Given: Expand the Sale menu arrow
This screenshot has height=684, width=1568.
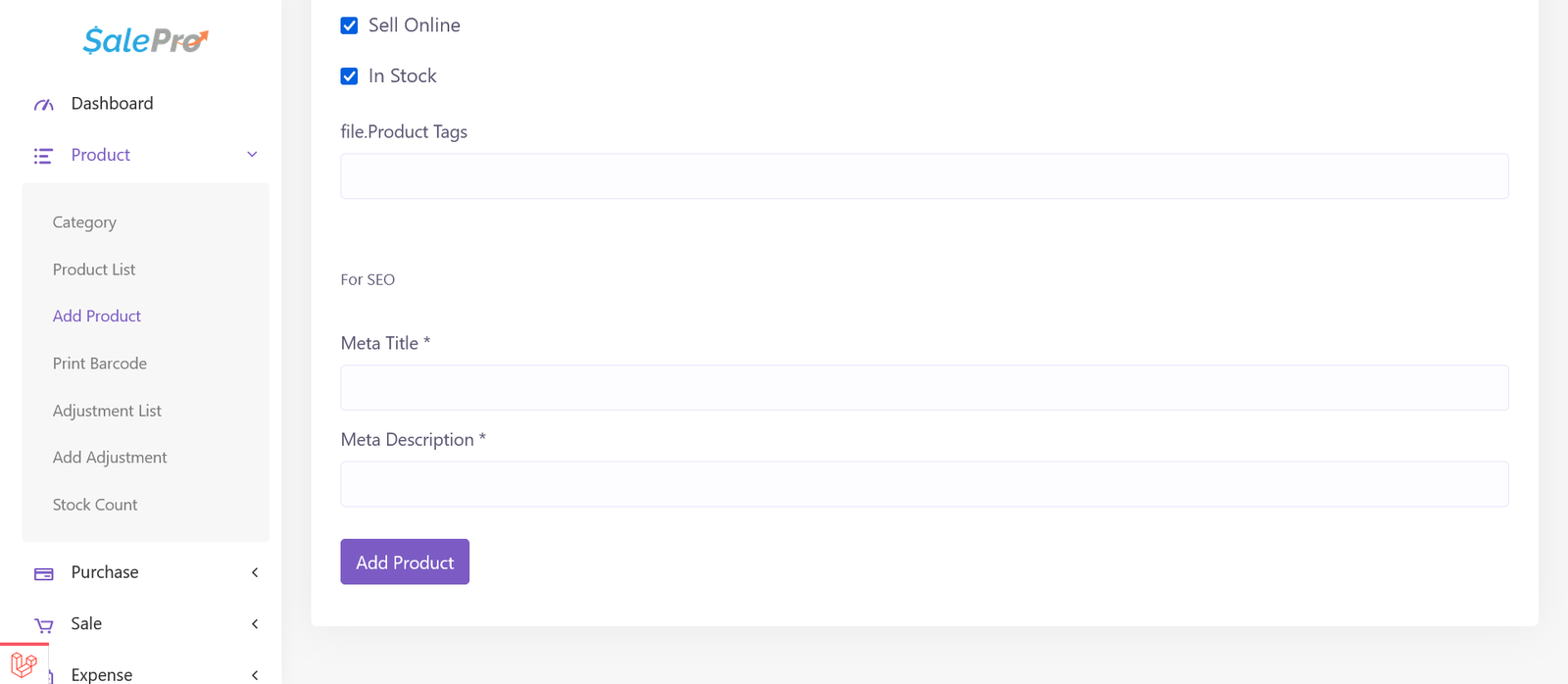Looking at the screenshot, I should (x=255, y=624).
